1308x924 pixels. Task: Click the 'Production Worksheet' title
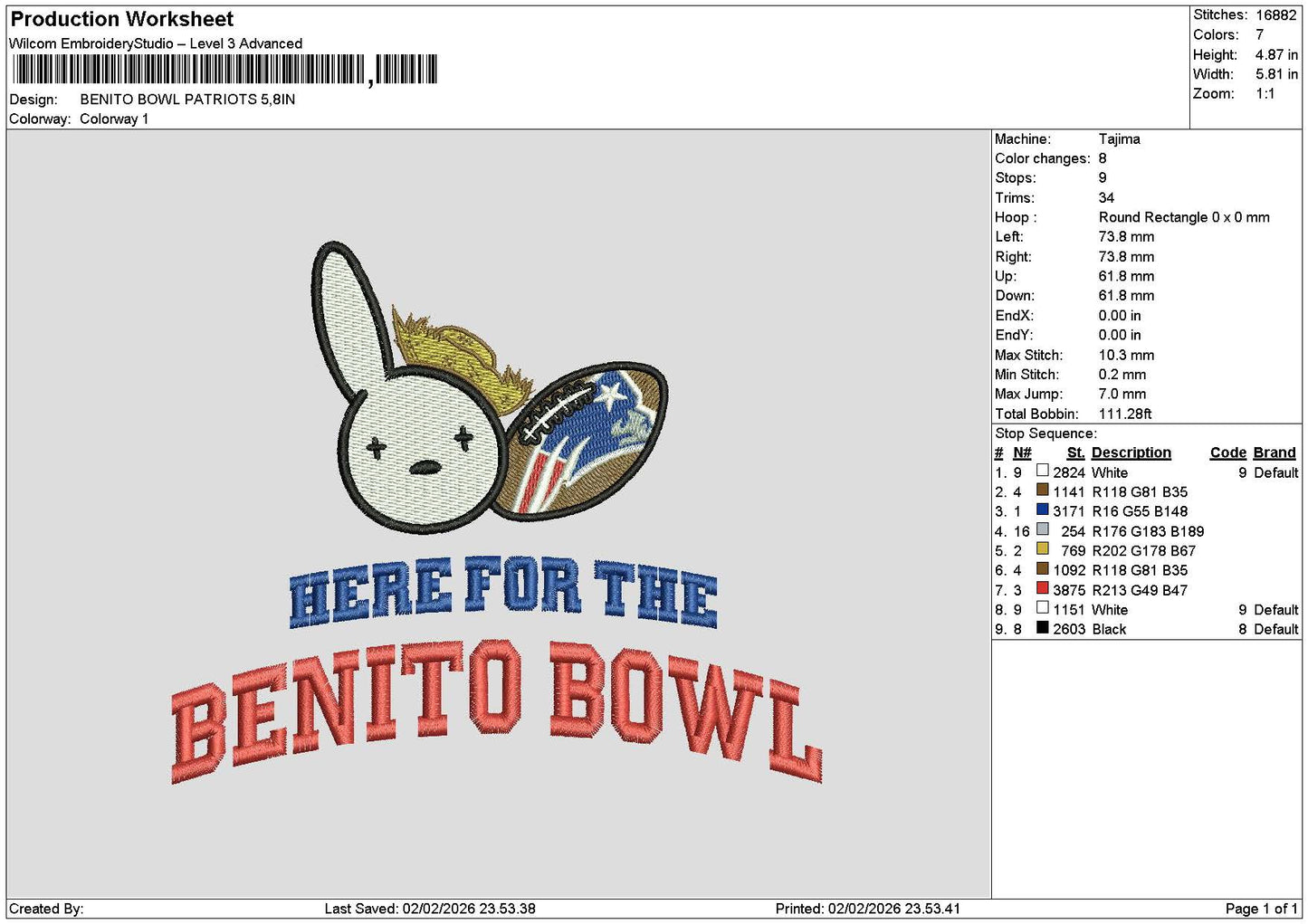point(121,19)
